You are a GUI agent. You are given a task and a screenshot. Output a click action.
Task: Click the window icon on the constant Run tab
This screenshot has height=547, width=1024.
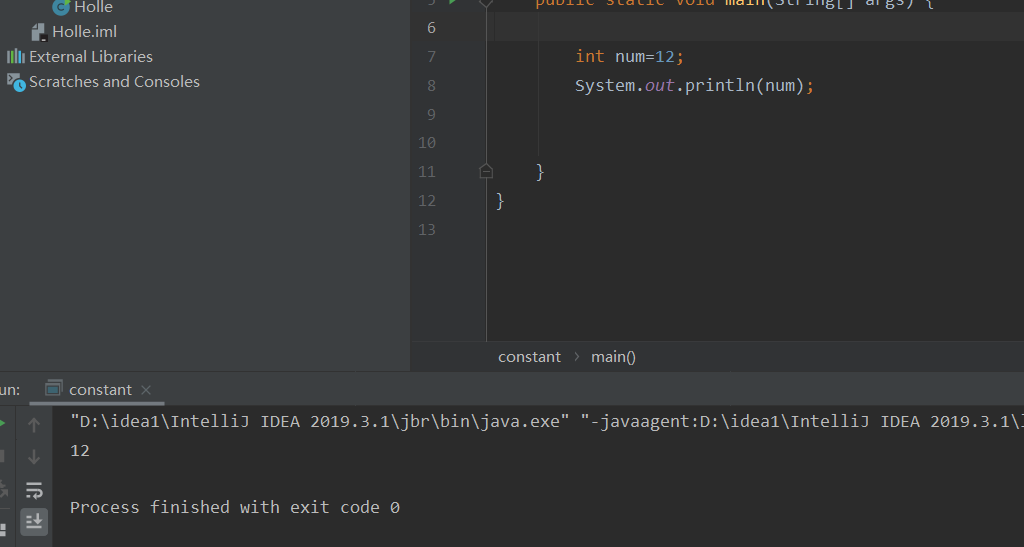(54, 389)
